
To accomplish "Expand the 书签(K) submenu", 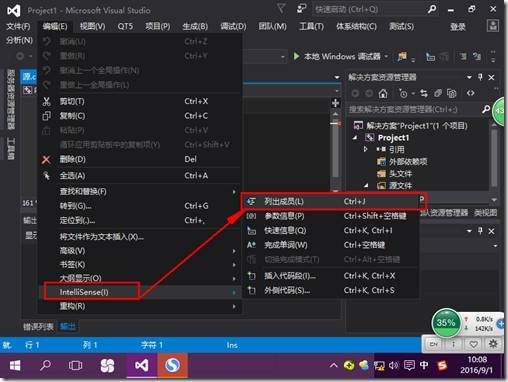I will coord(140,265).
